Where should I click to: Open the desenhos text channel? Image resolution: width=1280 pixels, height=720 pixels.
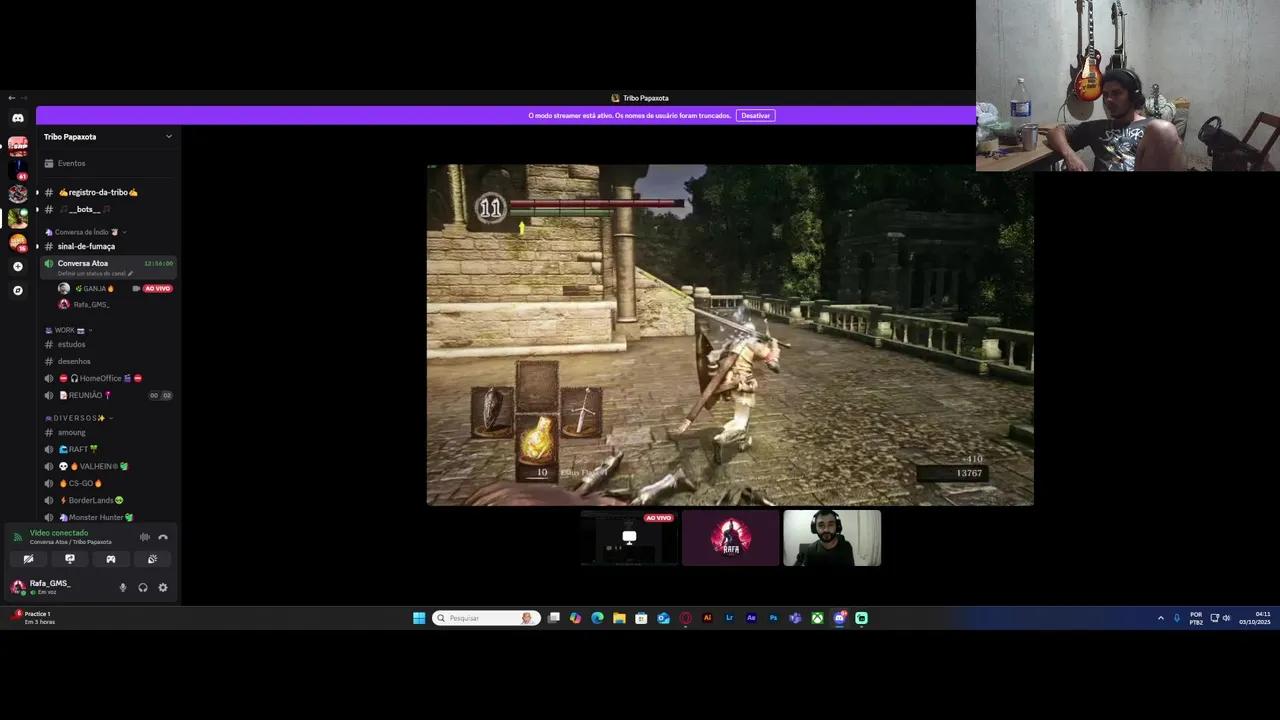pos(107,361)
